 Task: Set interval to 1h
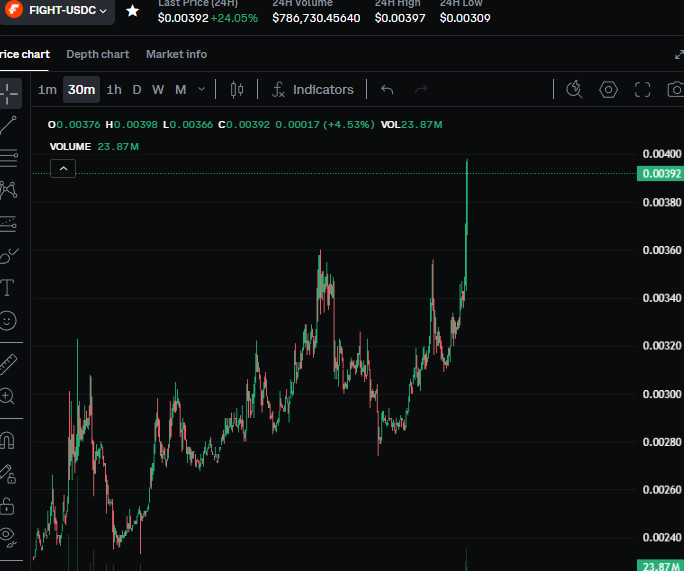(114, 89)
